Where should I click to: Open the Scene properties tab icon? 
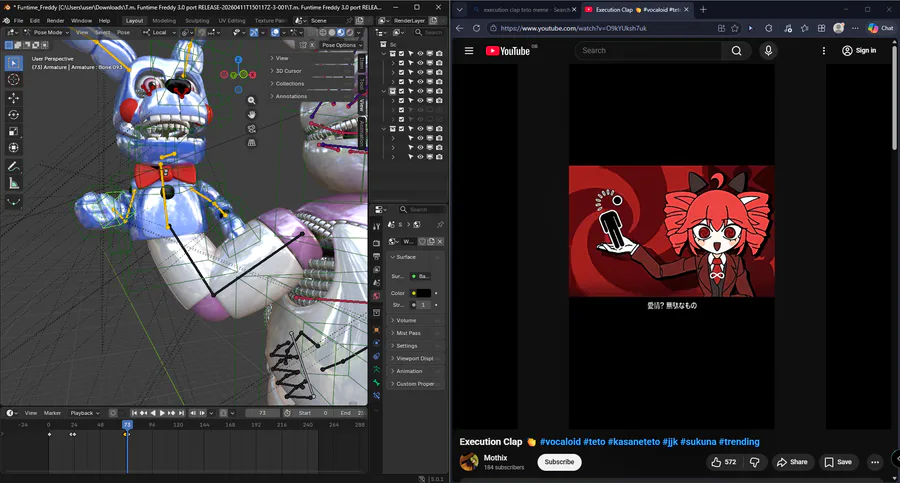coord(377,283)
